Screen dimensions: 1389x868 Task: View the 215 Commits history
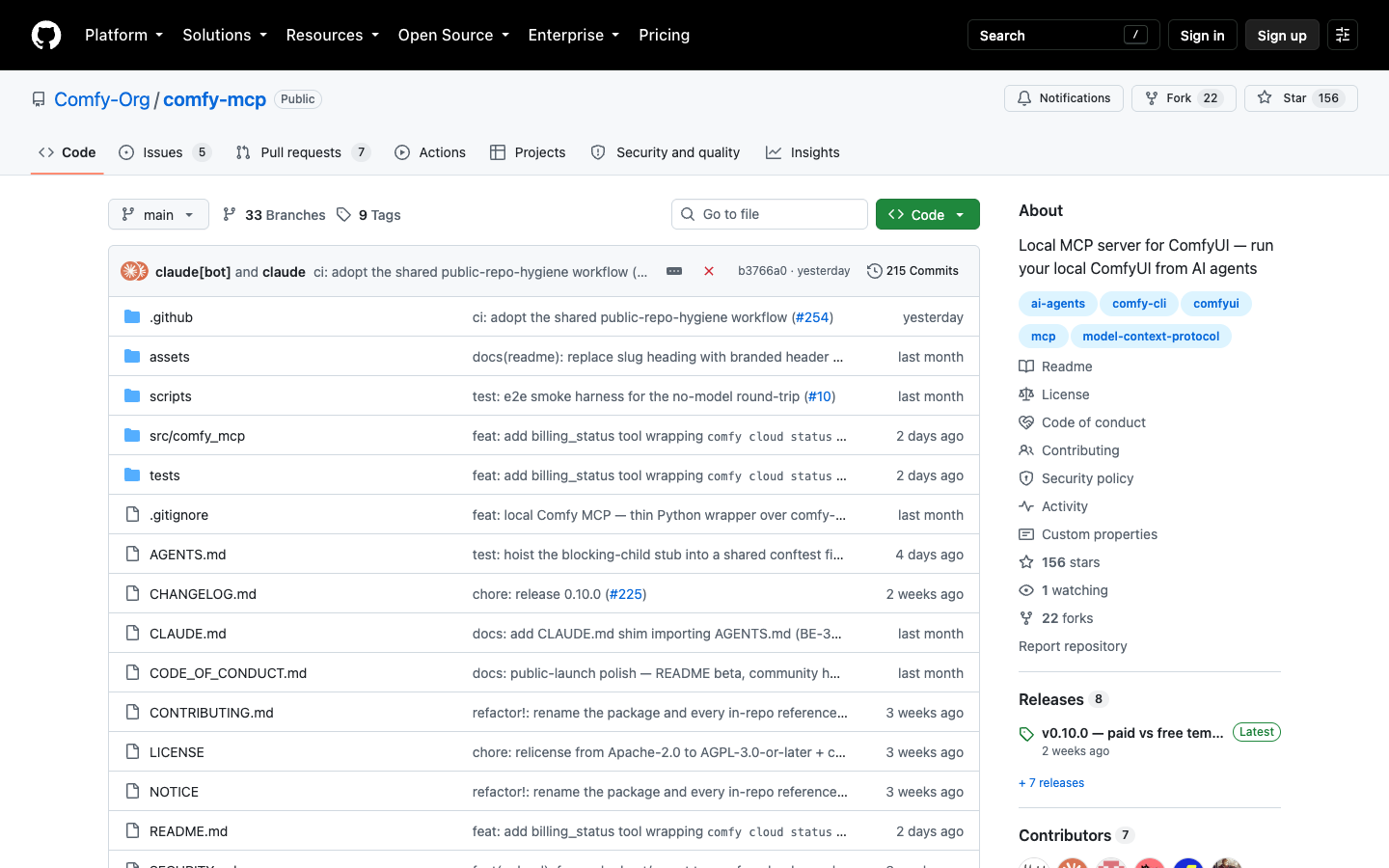point(912,271)
